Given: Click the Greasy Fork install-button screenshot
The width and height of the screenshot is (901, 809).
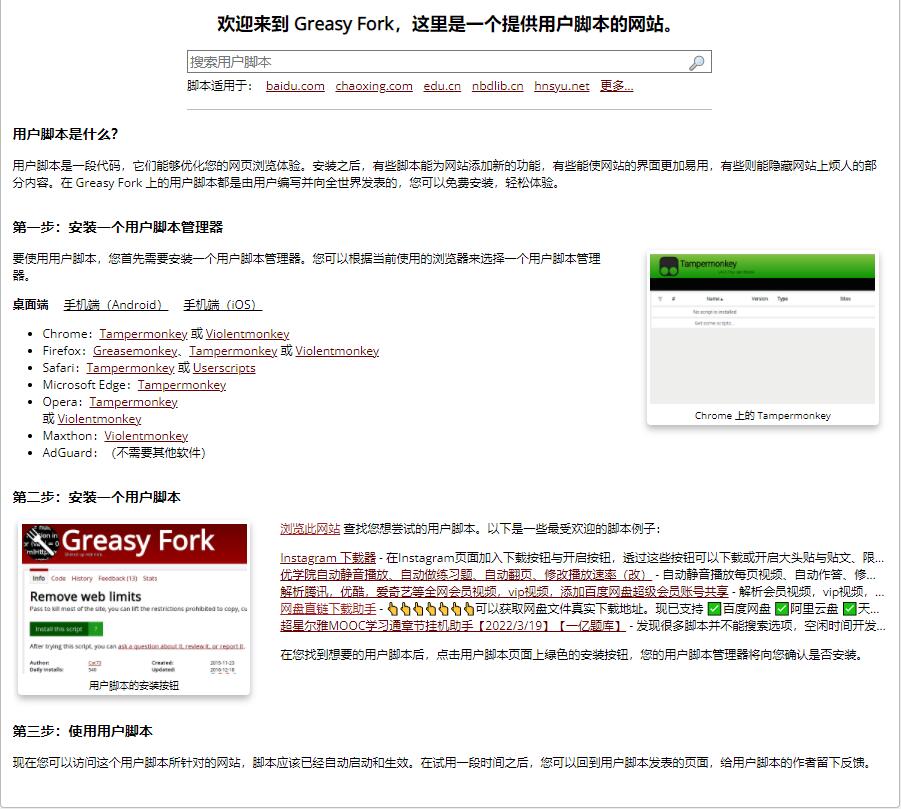Looking at the screenshot, I should (x=134, y=600).
